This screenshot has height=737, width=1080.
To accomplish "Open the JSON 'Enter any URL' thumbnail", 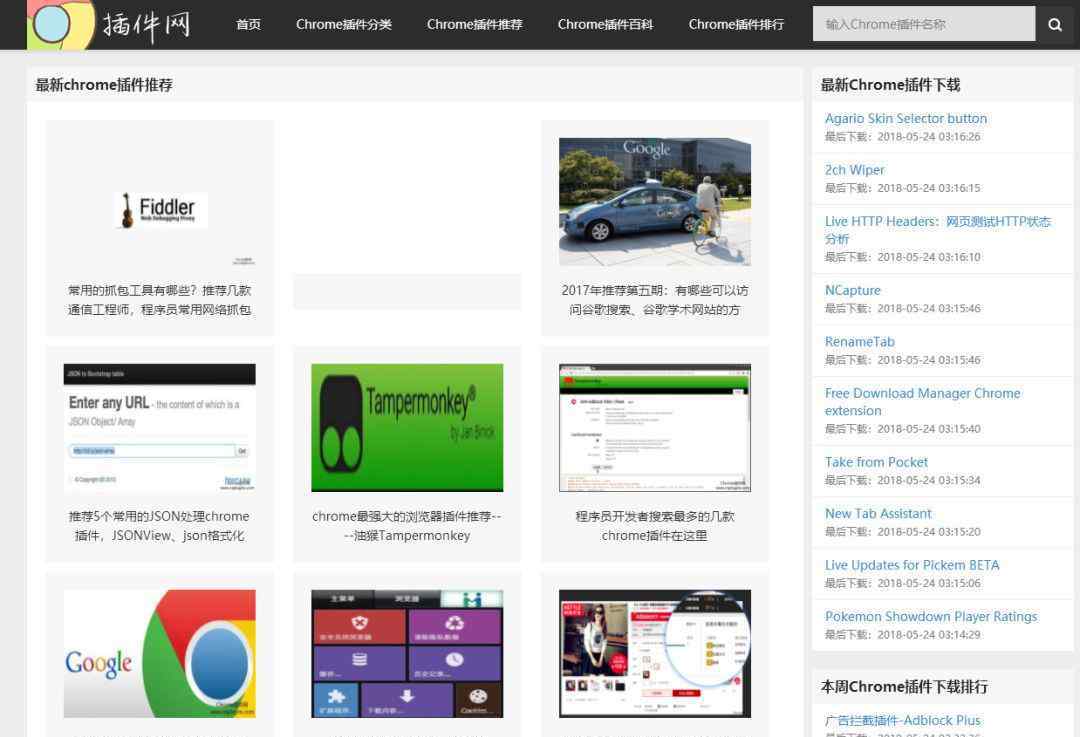I will pyautogui.click(x=160, y=428).
